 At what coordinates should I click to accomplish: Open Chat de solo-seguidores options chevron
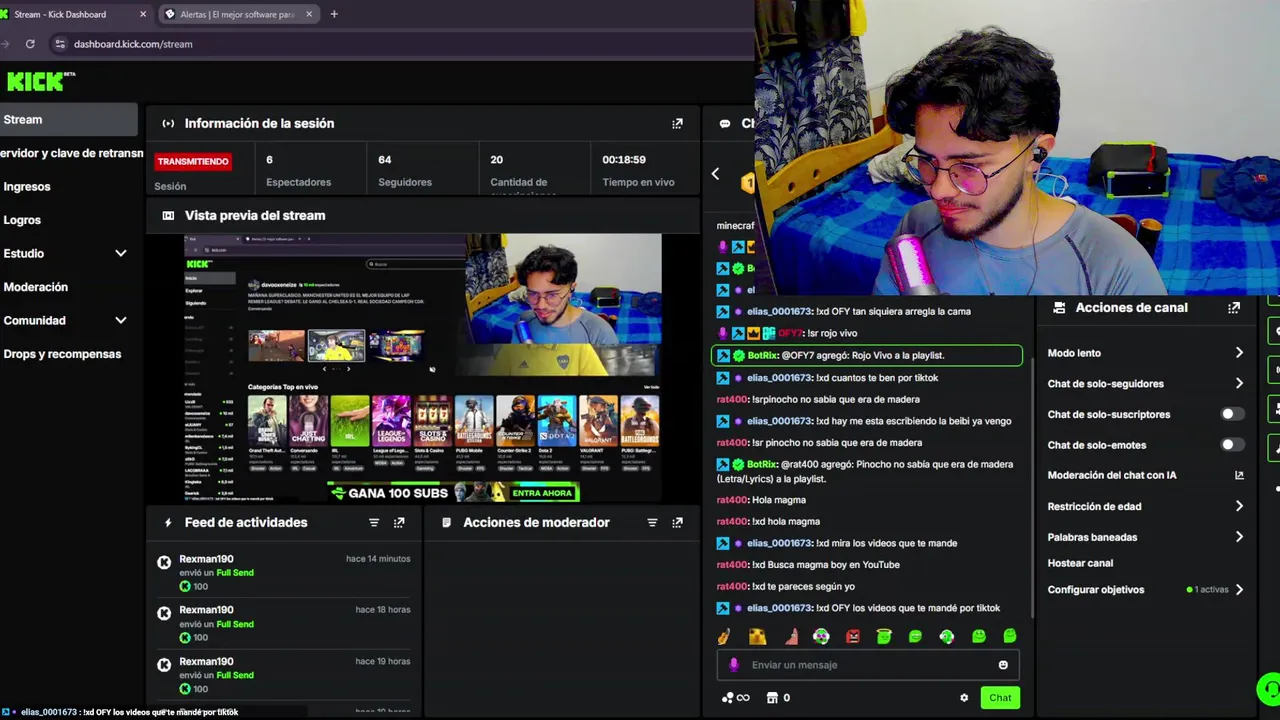point(1239,383)
